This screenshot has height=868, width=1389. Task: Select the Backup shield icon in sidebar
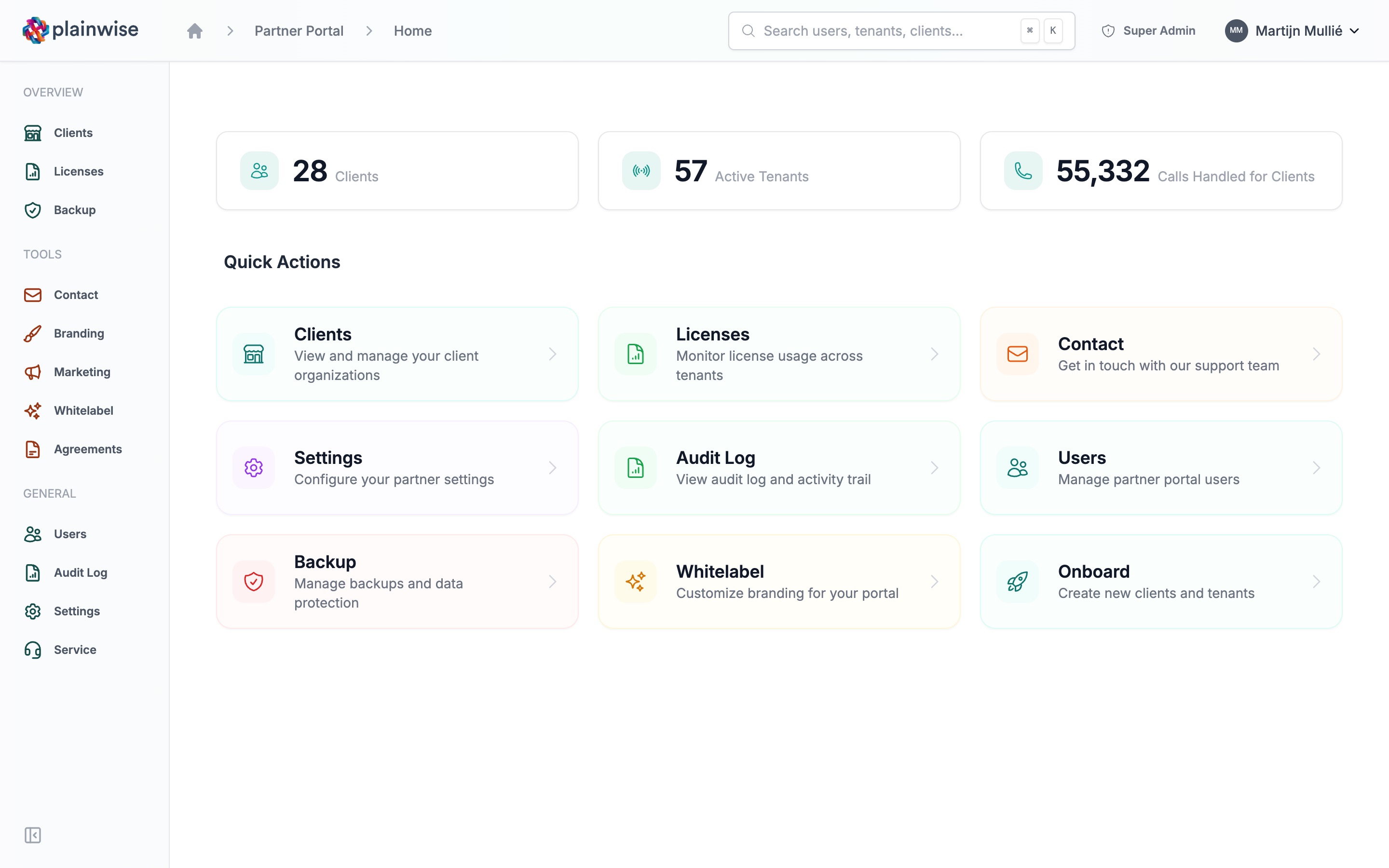33,210
